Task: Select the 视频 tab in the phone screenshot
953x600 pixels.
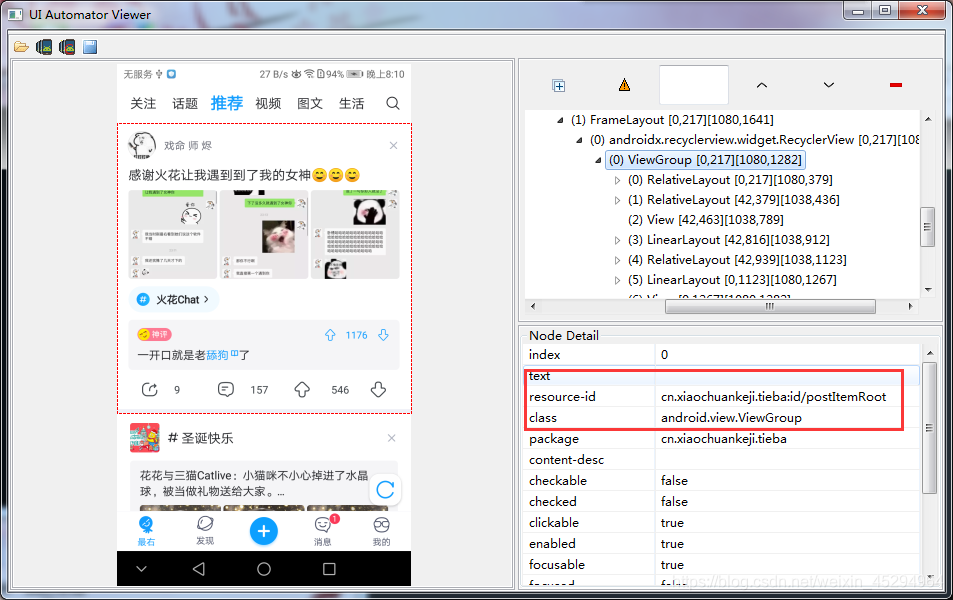Action: coord(268,104)
